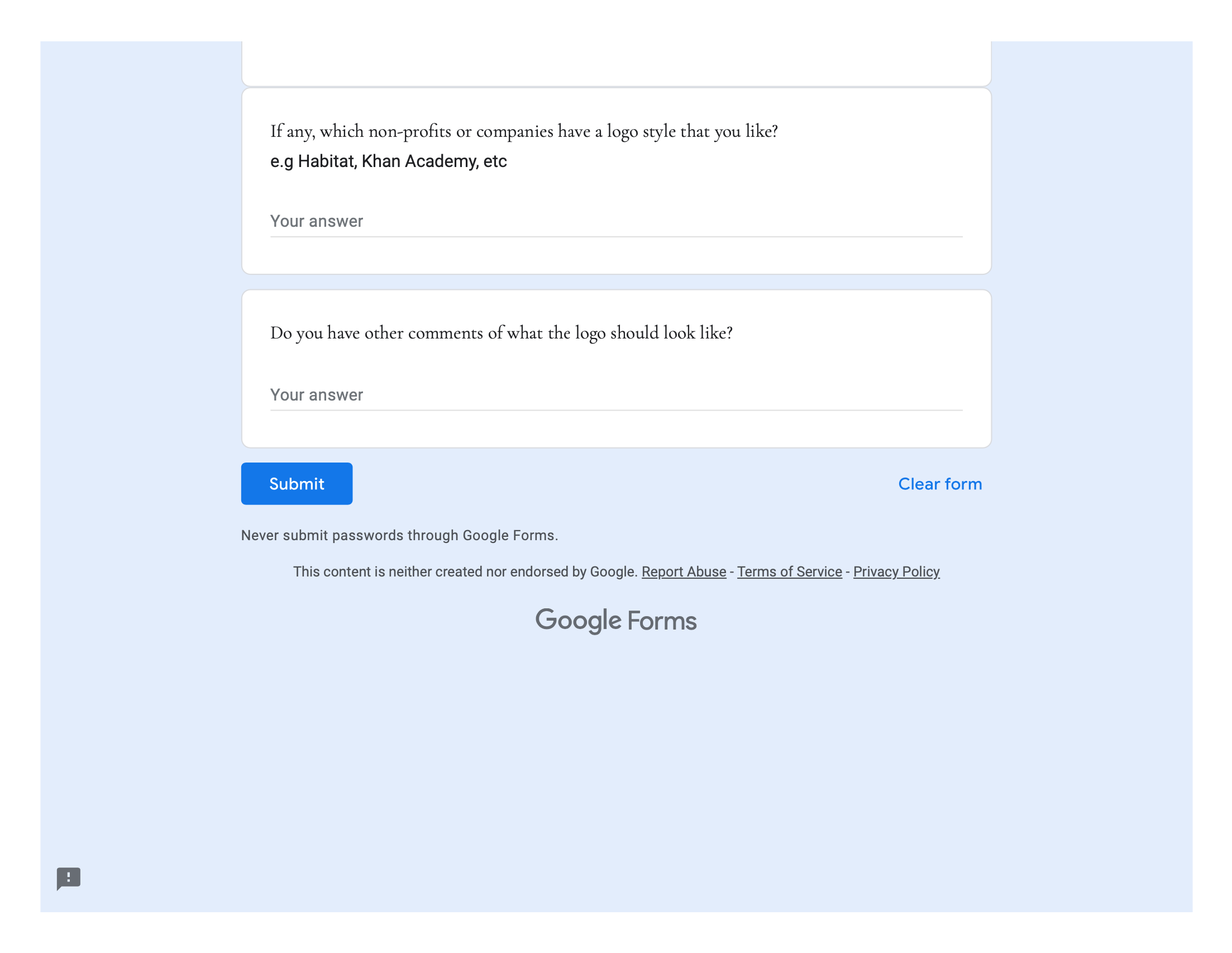This screenshot has height=953, width=1232.
Task: Focus the answer field for other logo comments
Action: point(616,395)
